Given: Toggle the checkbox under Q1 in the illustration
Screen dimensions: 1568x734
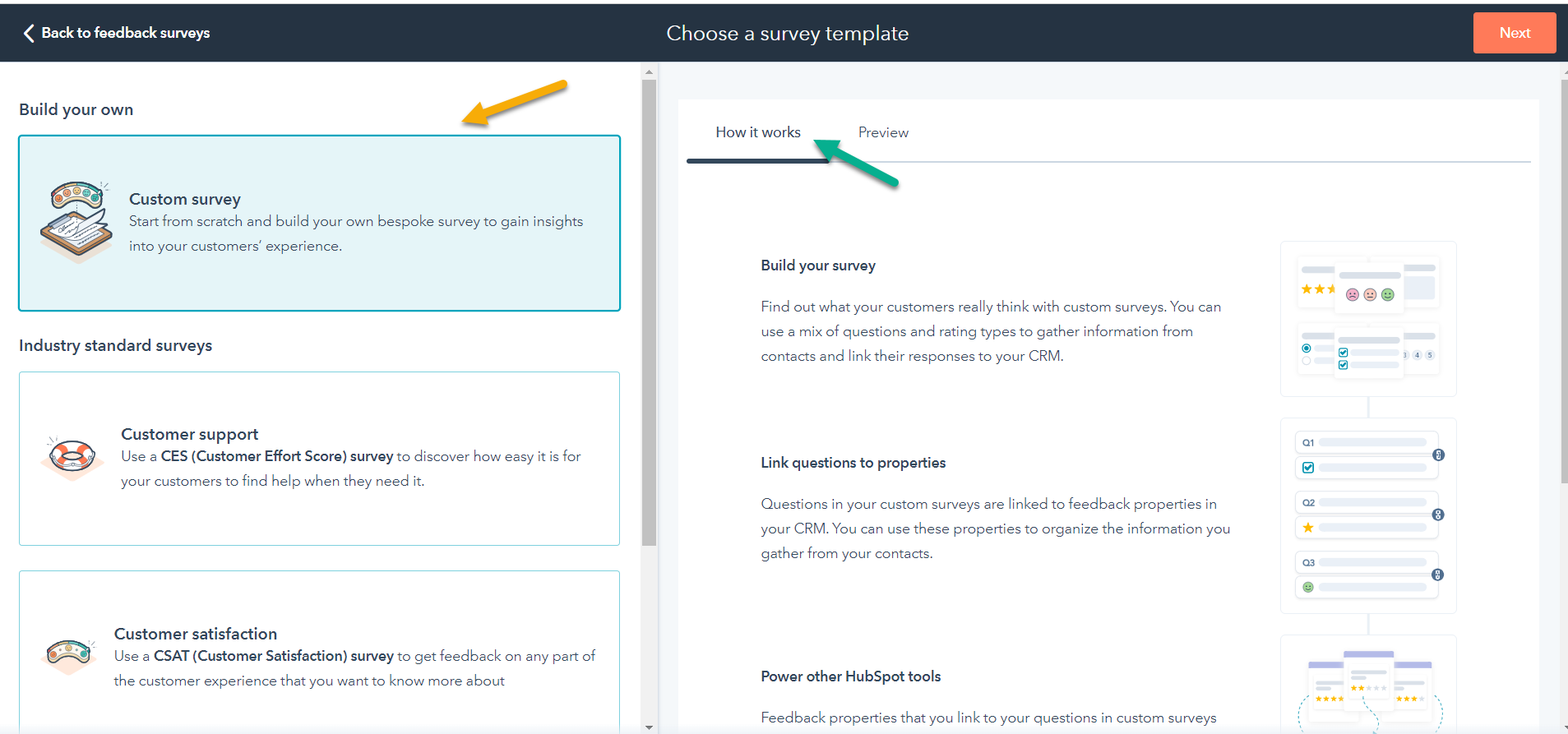Looking at the screenshot, I should point(1308,468).
